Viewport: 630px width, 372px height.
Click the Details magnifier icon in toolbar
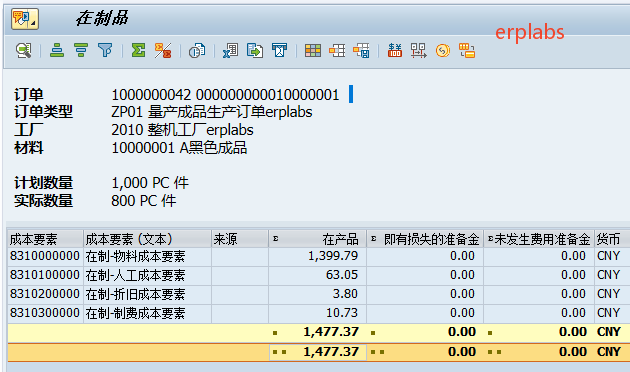pyautogui.click(x=24, y=51)
